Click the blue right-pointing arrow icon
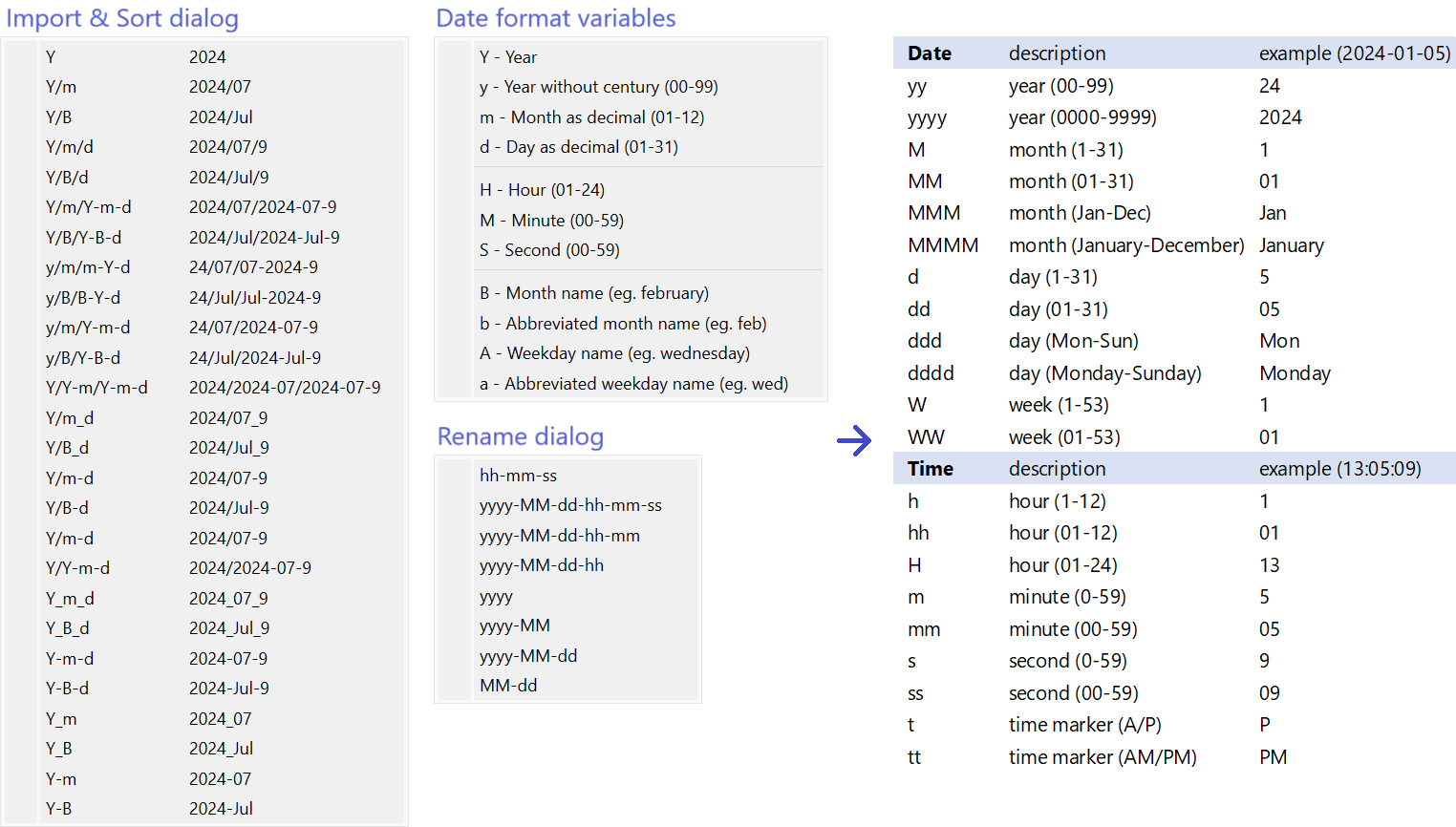 point(854,440)
